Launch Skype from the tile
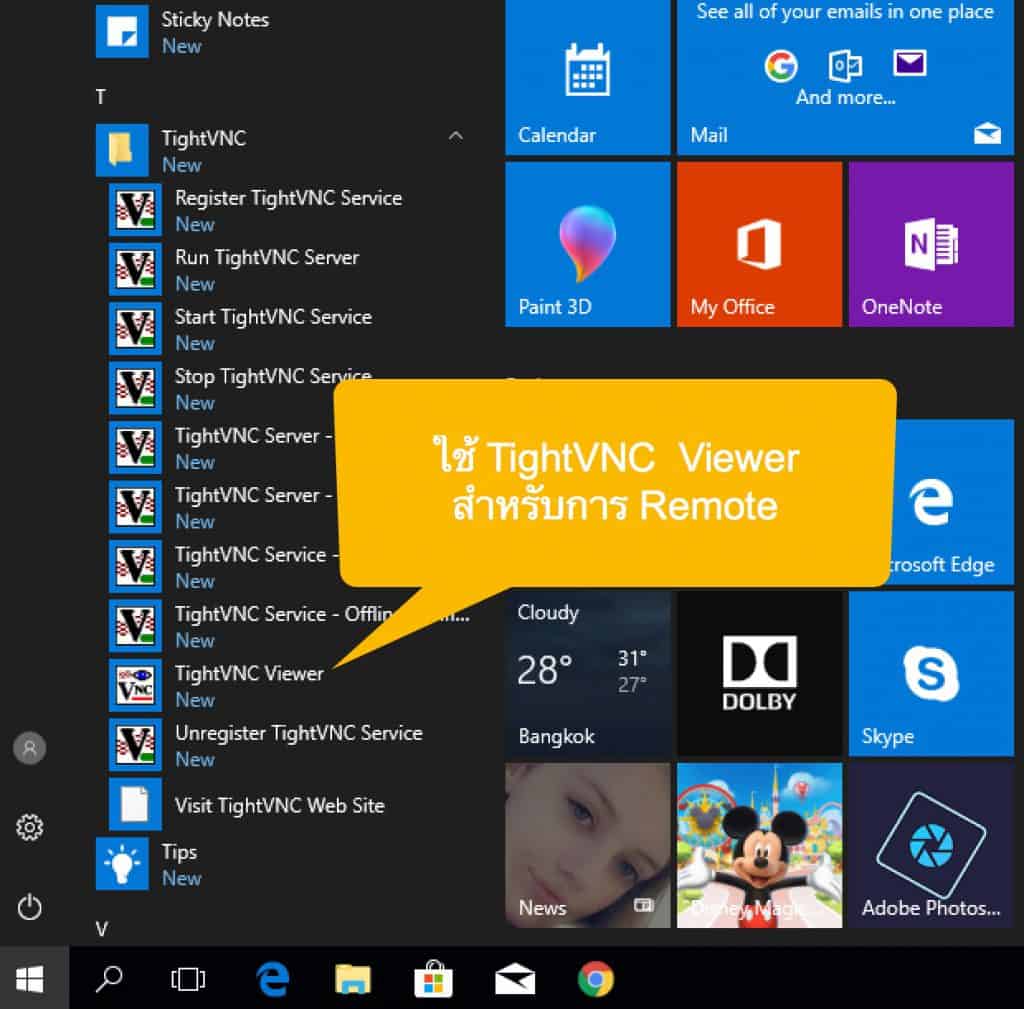The image size is (1024, 1009). (930, 672)
